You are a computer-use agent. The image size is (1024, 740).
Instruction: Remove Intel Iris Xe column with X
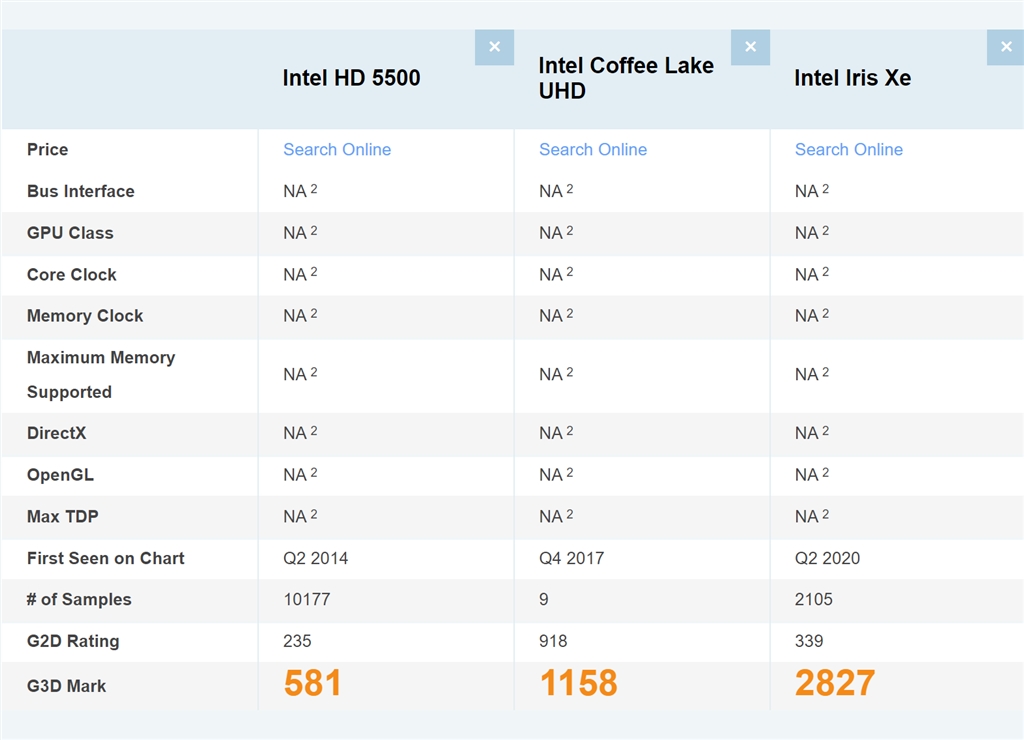pos(1006,47)
